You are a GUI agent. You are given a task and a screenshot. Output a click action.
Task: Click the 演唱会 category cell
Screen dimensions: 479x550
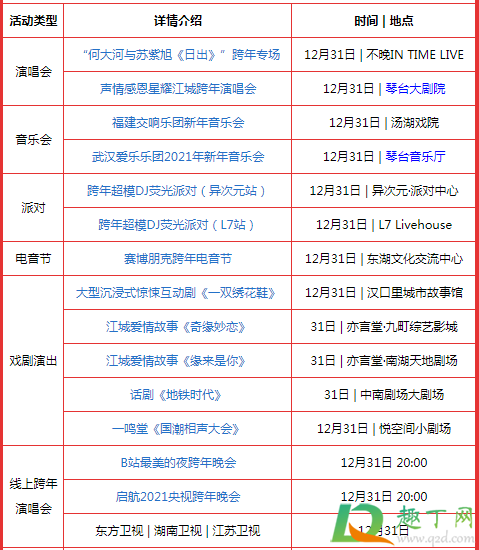33,72
